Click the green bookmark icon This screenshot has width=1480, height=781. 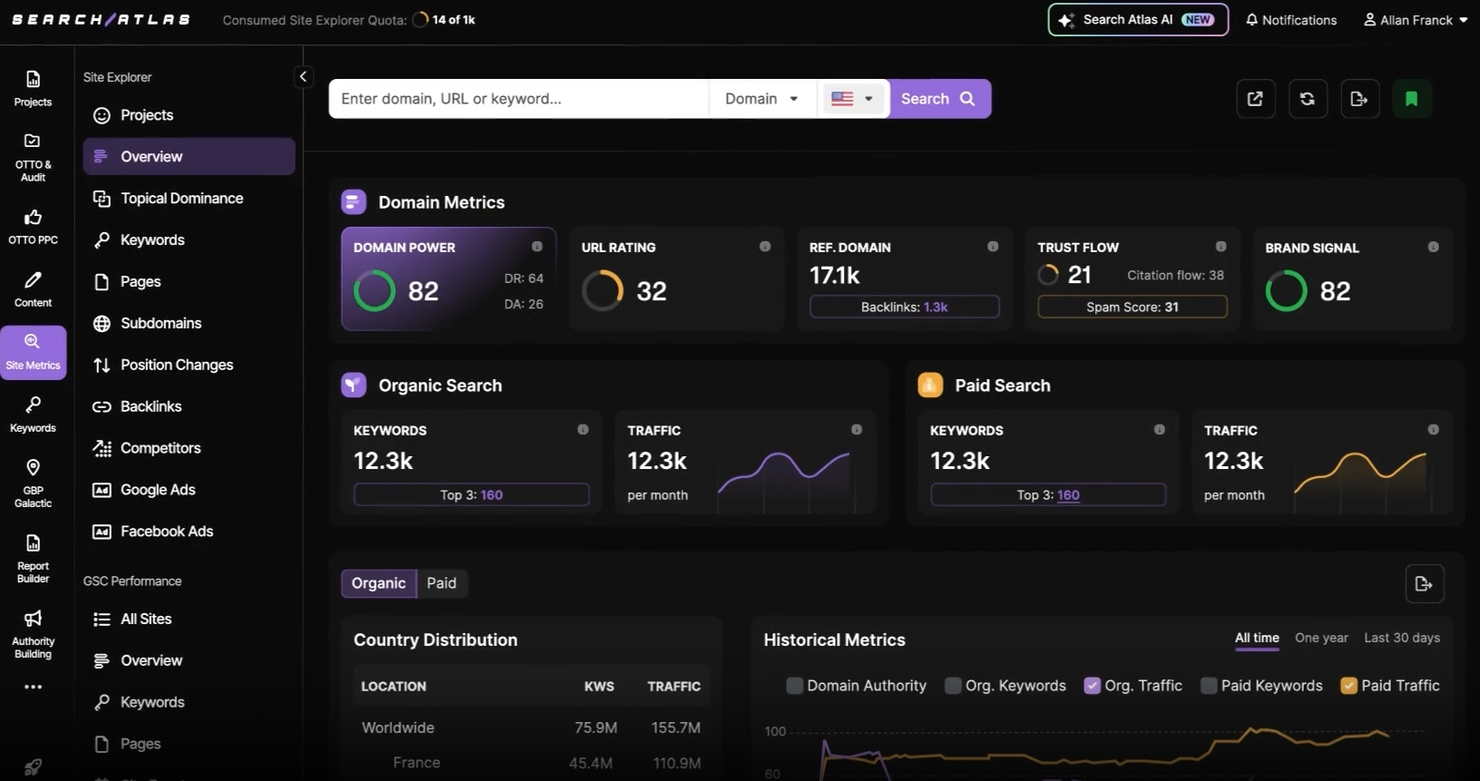click(1411, 98)
